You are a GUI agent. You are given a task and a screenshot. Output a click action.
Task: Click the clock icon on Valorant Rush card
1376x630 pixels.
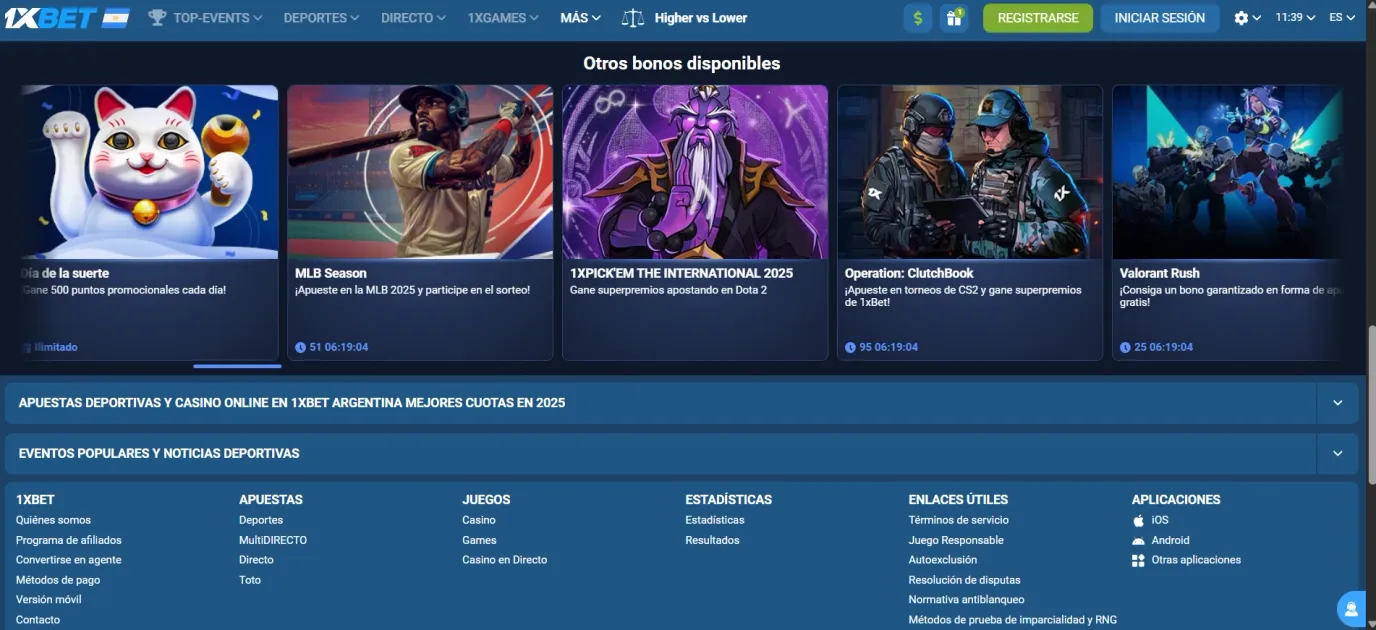tap(1126, 348)
